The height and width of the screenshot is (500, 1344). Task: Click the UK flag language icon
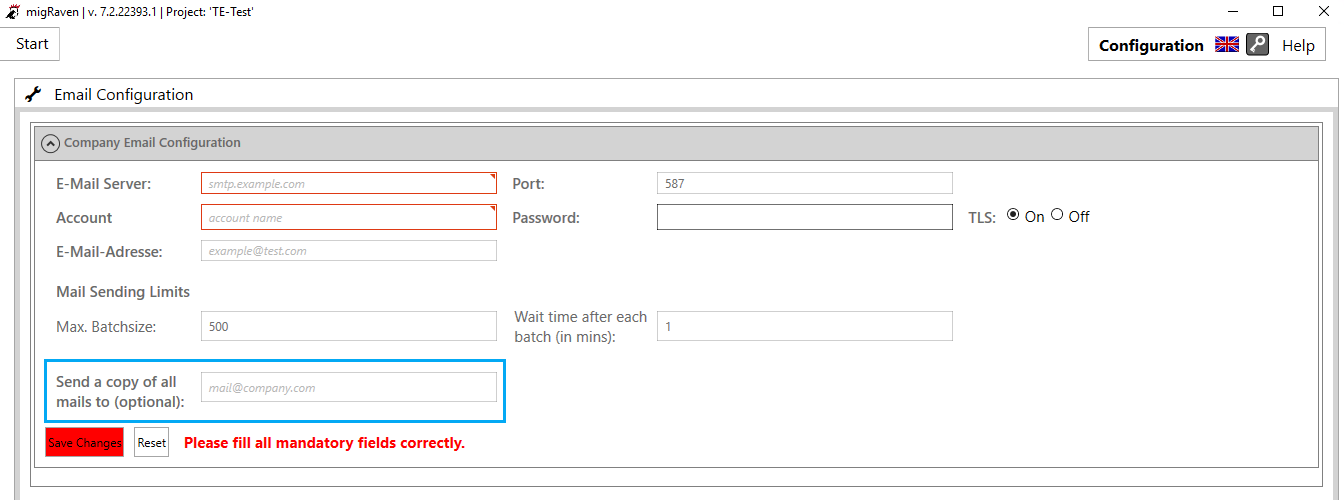pyautogui.click(x=1227, y=45)
